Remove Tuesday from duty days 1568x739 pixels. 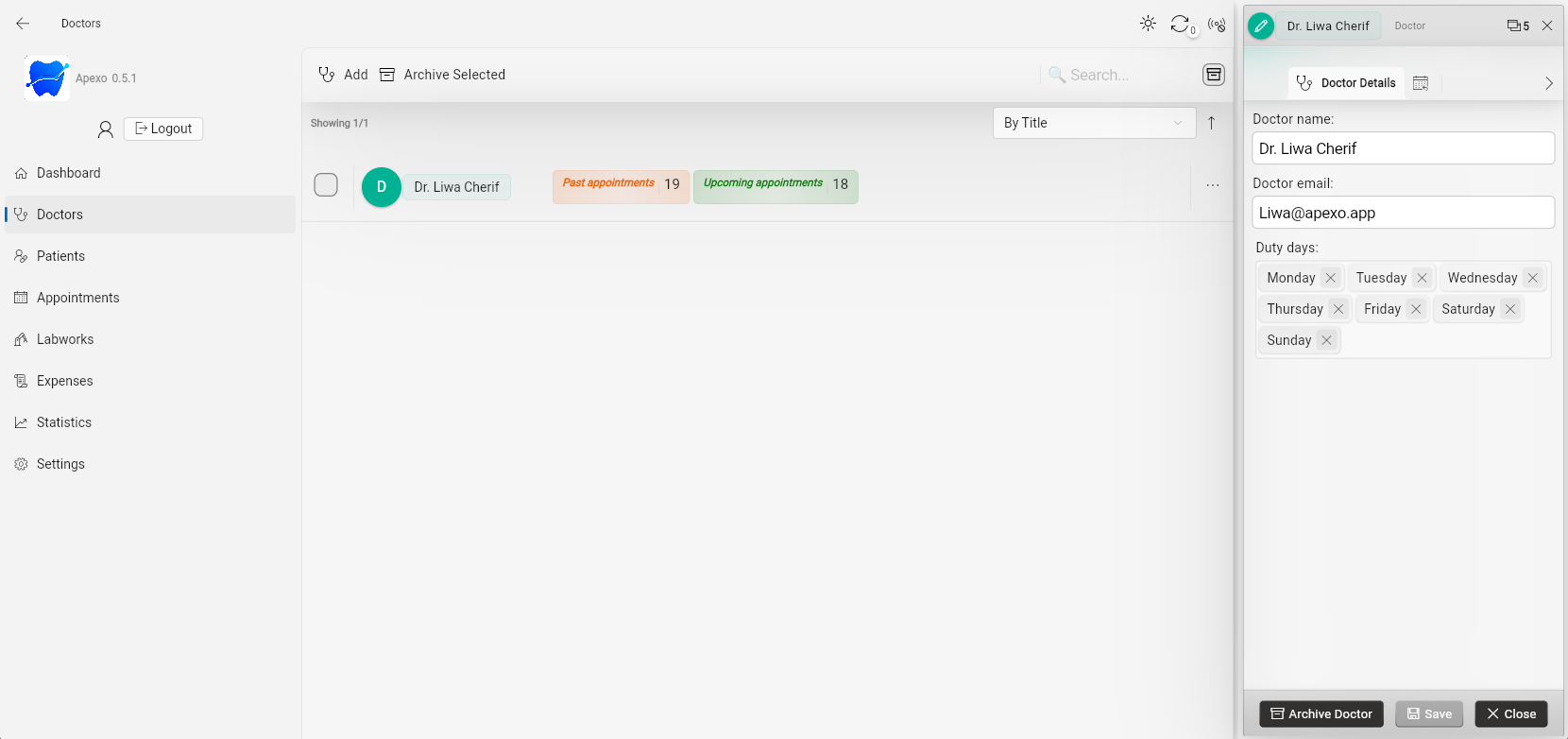(1422, 278)
